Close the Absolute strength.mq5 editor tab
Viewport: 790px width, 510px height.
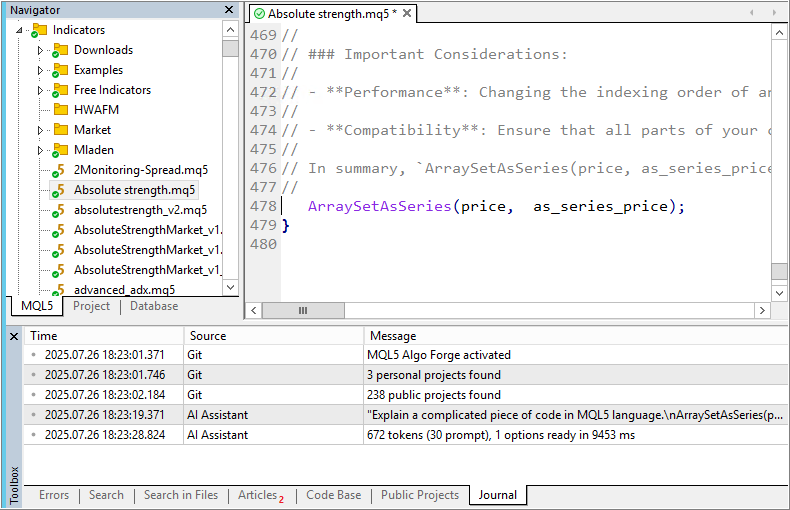[x=407, y=13]
